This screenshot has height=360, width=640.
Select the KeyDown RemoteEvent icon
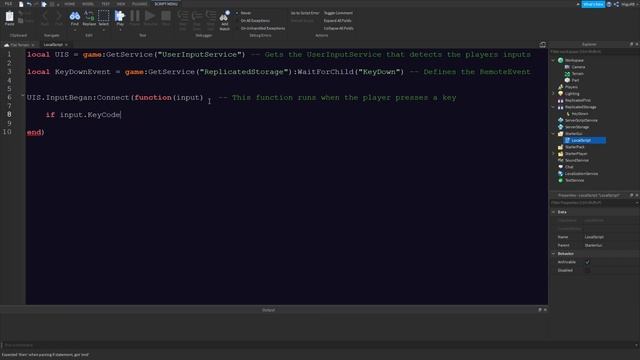[568, 113]
